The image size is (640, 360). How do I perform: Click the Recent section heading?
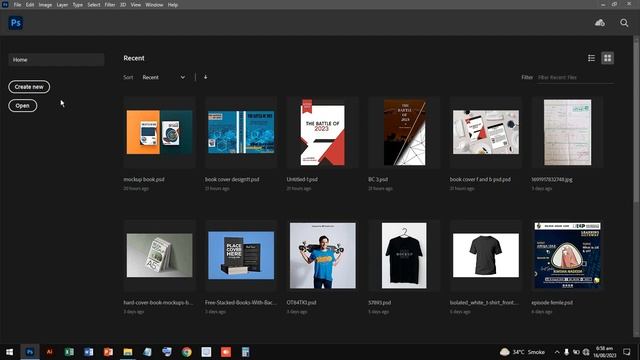[134, 58]
